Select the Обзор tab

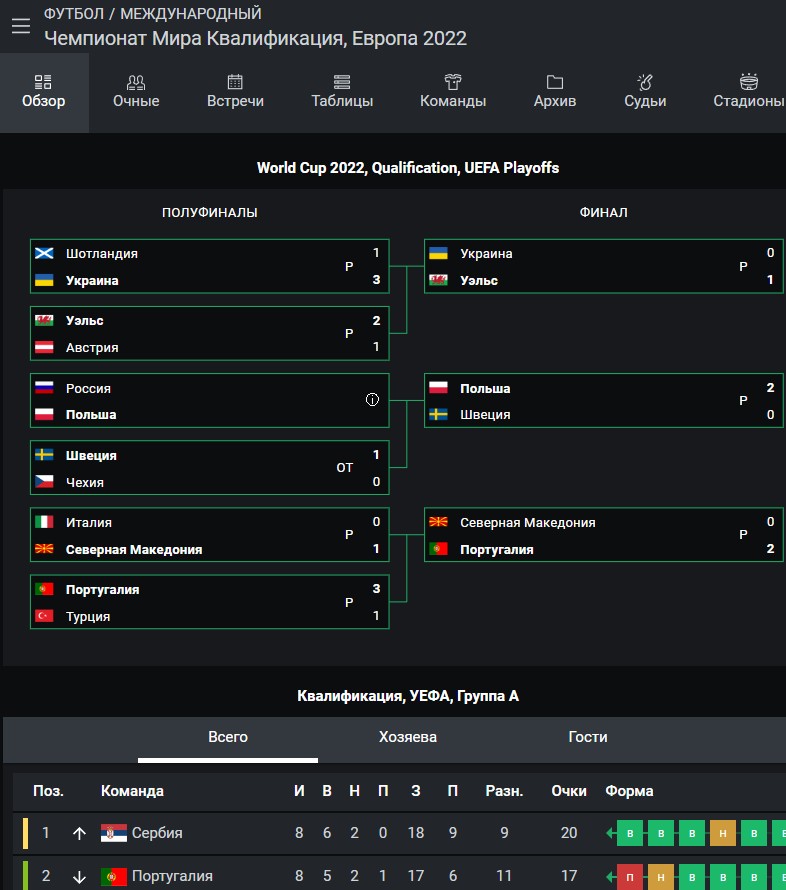tap(44, 93)
